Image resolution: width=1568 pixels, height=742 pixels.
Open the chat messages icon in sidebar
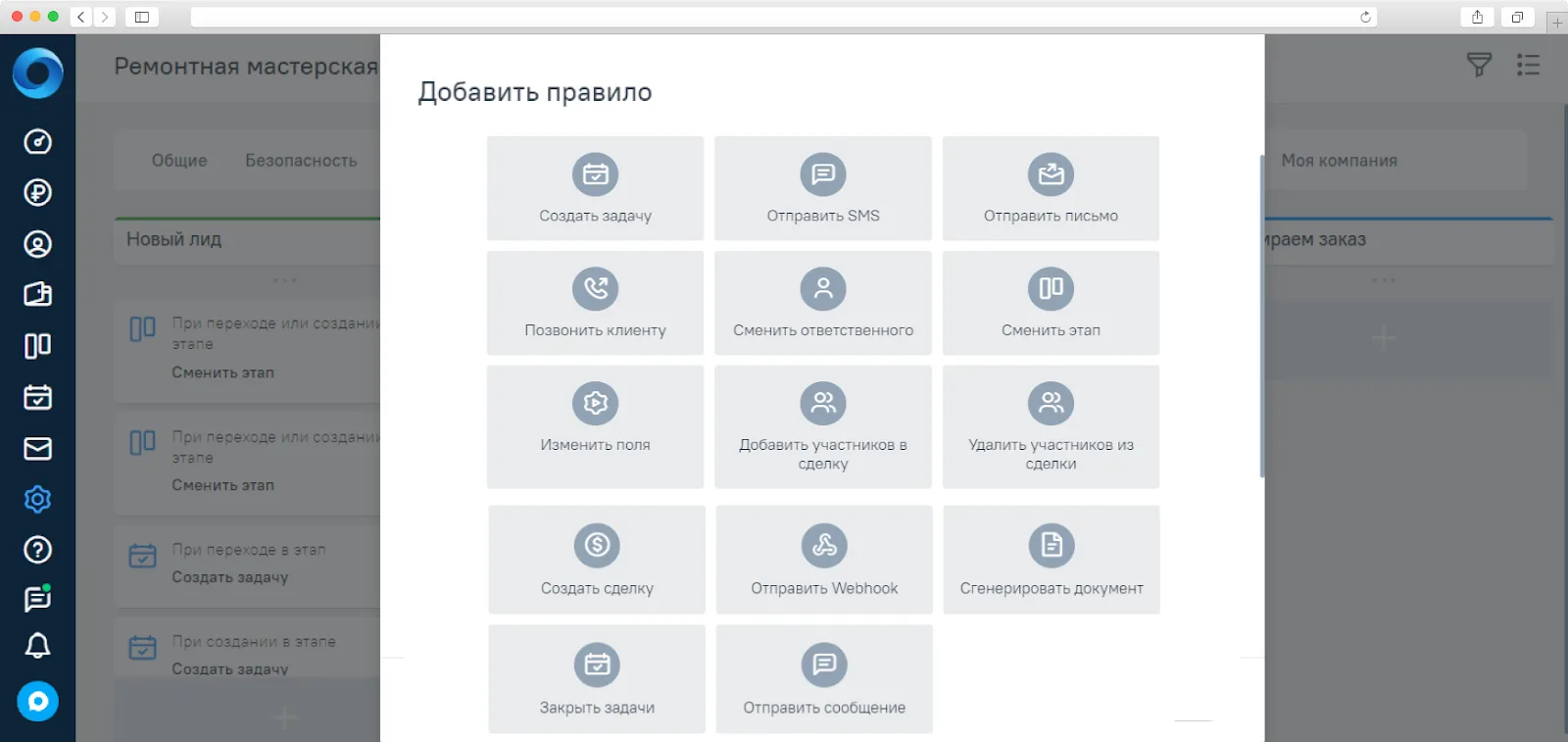[37, 599]
